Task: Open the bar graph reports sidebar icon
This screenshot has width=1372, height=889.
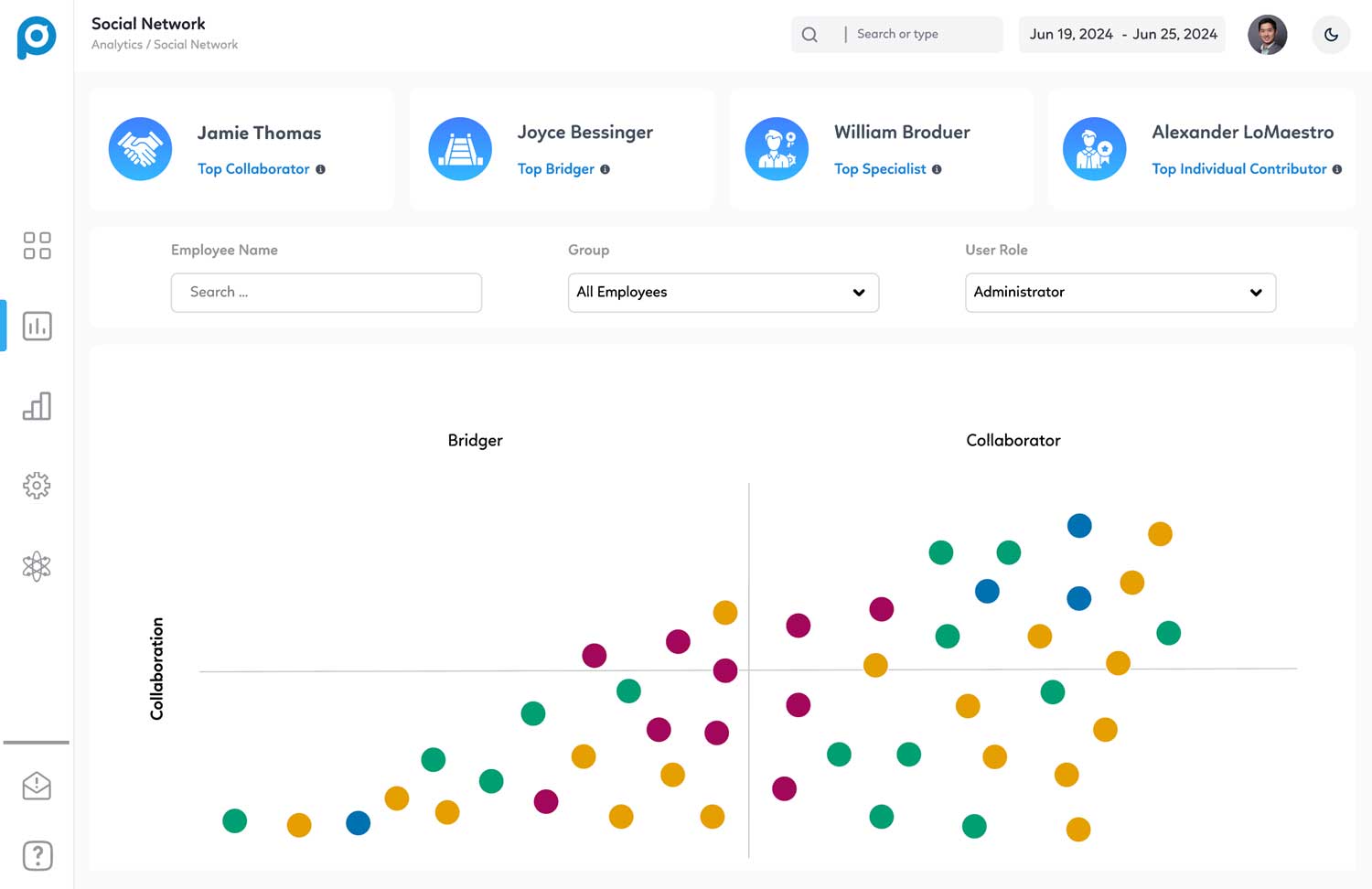Action: (37, 406)
